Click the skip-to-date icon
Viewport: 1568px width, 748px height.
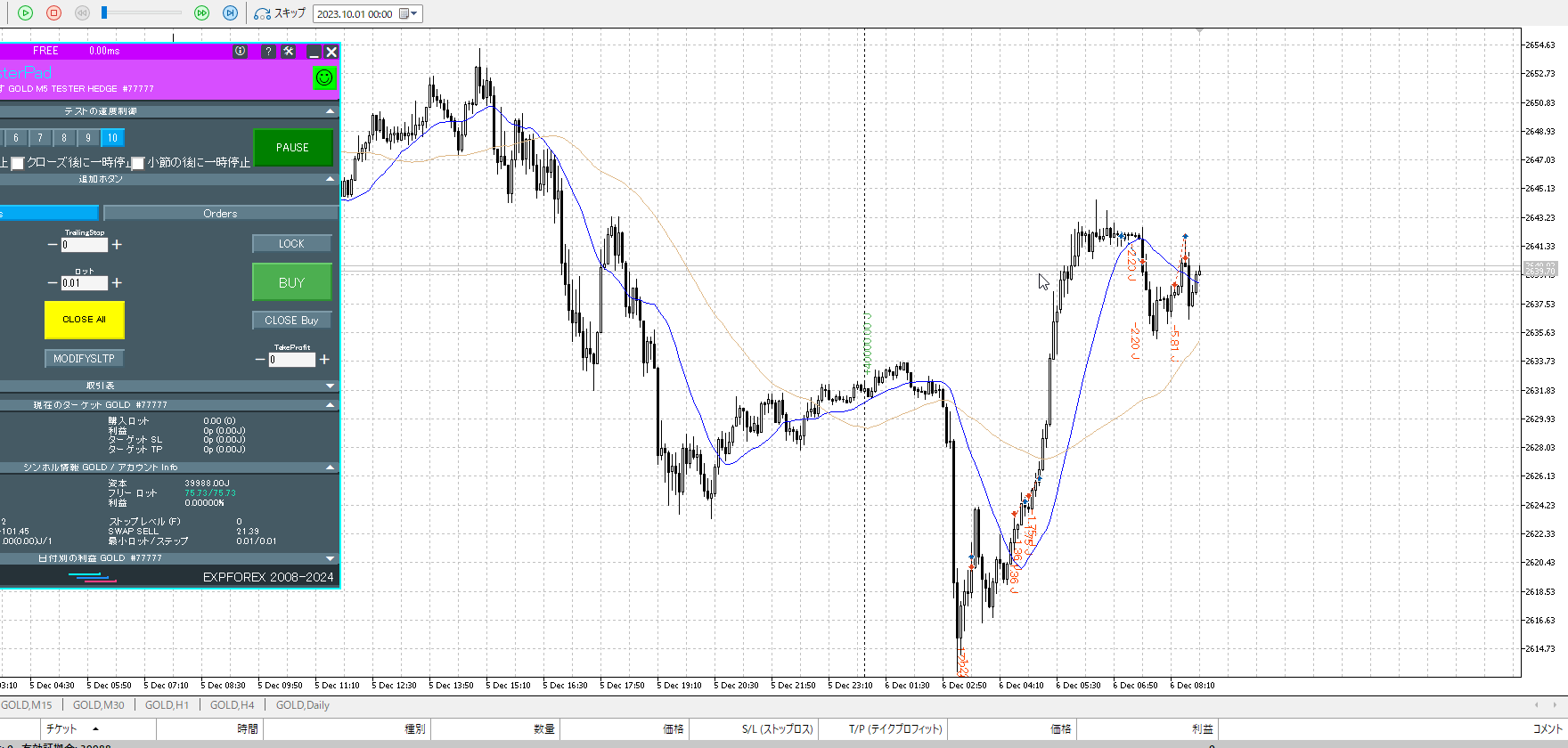262,13
